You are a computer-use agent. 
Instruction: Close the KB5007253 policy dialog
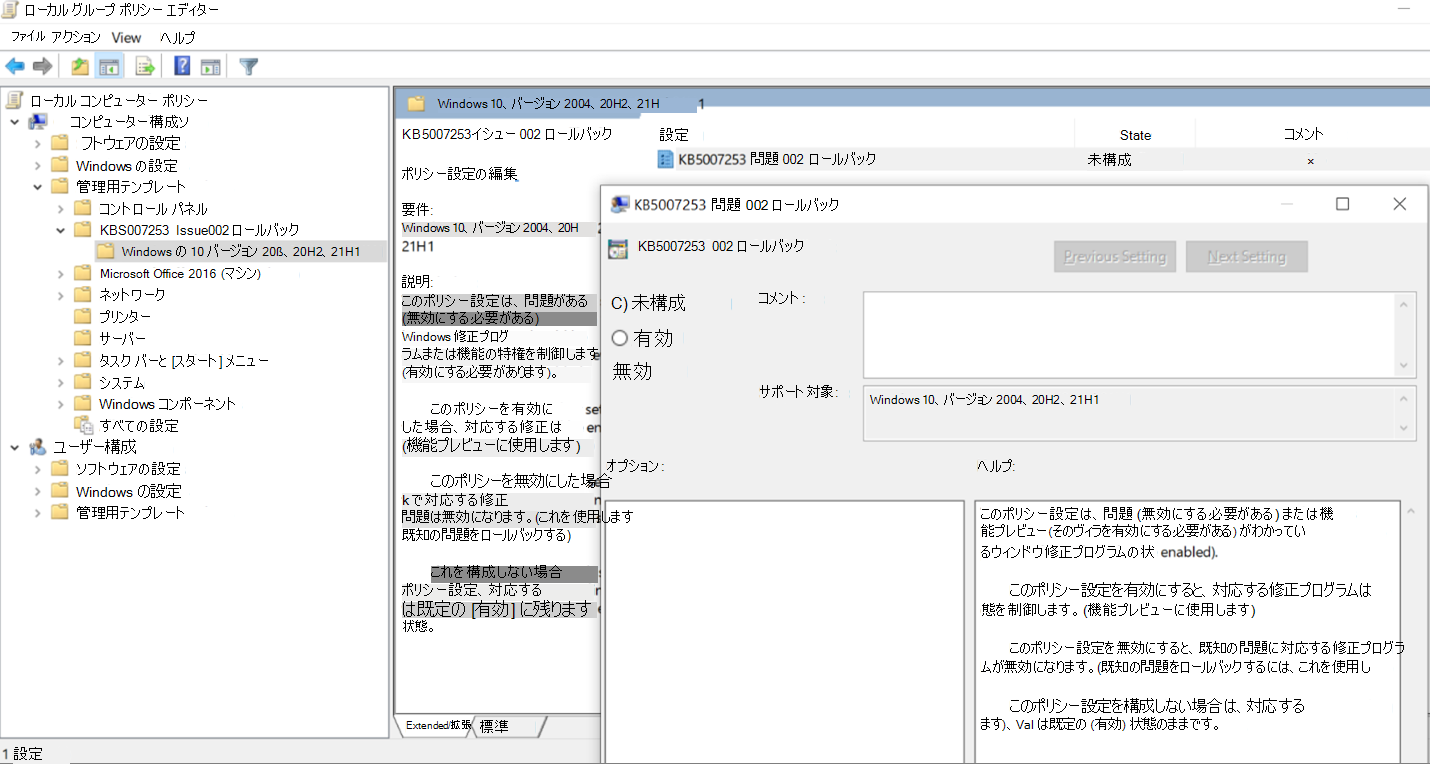(x=1400, y=204)
